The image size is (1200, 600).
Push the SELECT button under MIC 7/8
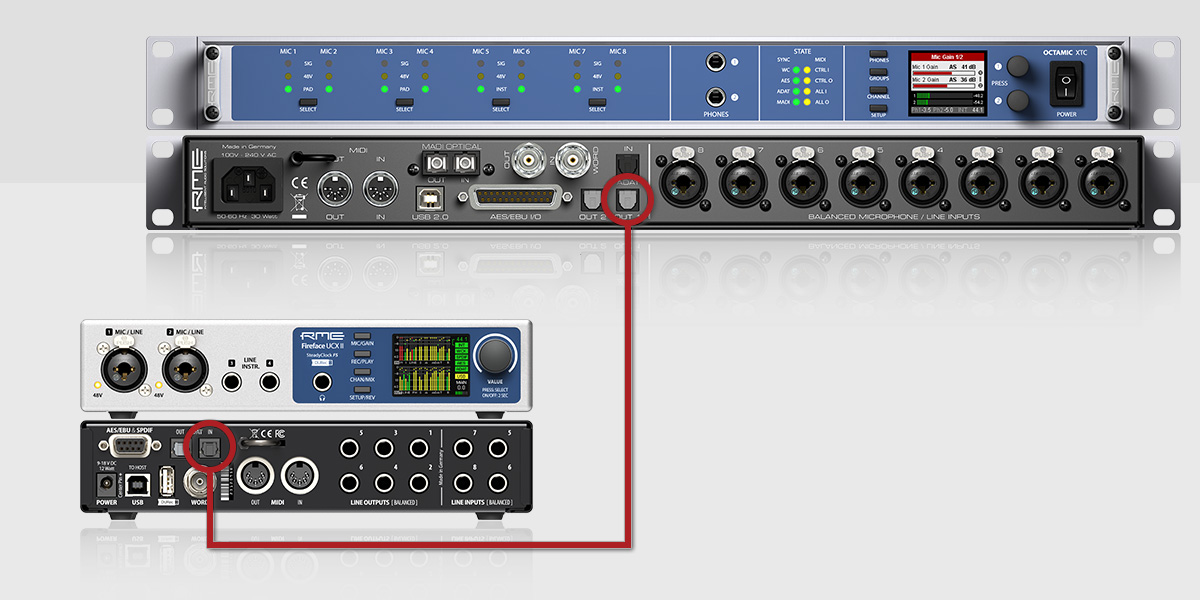(597, 102)
